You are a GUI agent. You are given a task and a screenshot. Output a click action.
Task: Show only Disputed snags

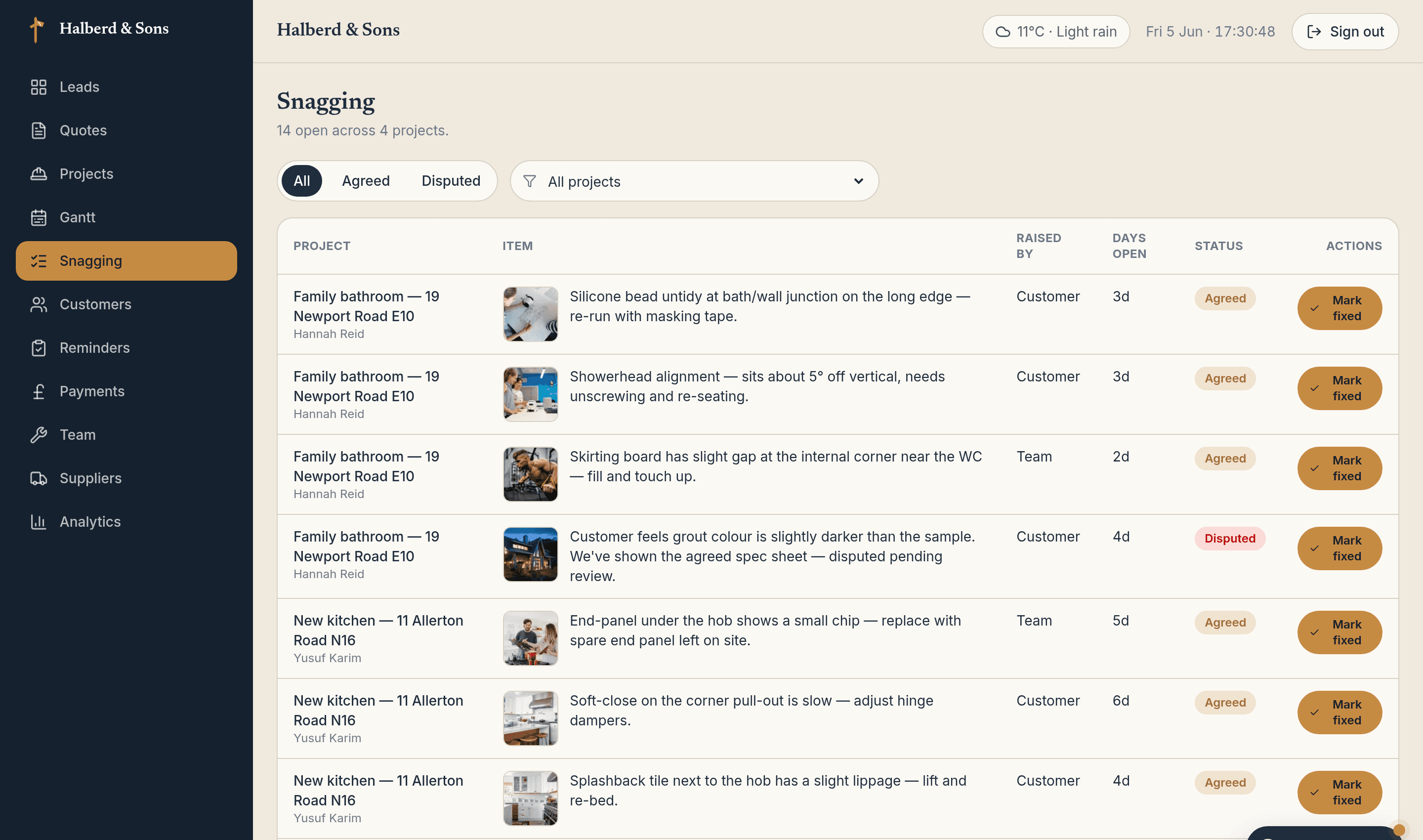451,181
